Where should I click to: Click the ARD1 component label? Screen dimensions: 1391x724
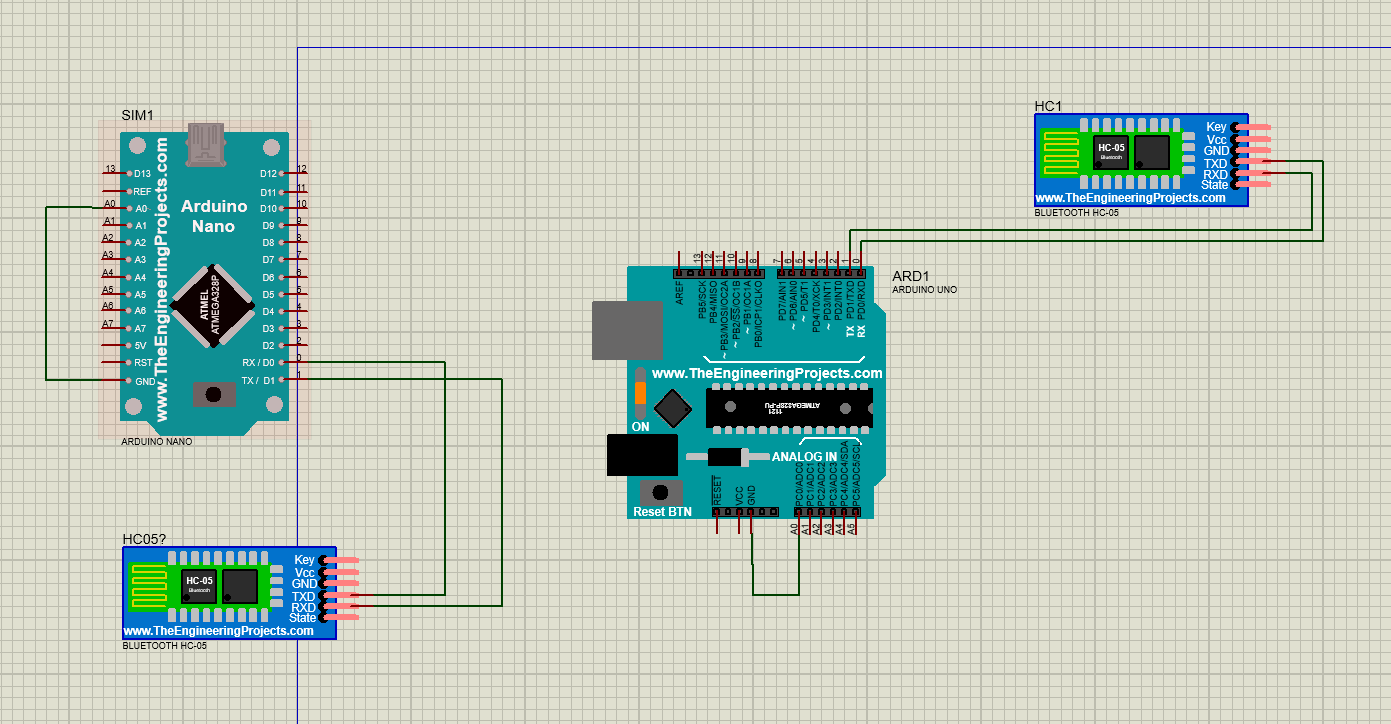coord(911,276)
